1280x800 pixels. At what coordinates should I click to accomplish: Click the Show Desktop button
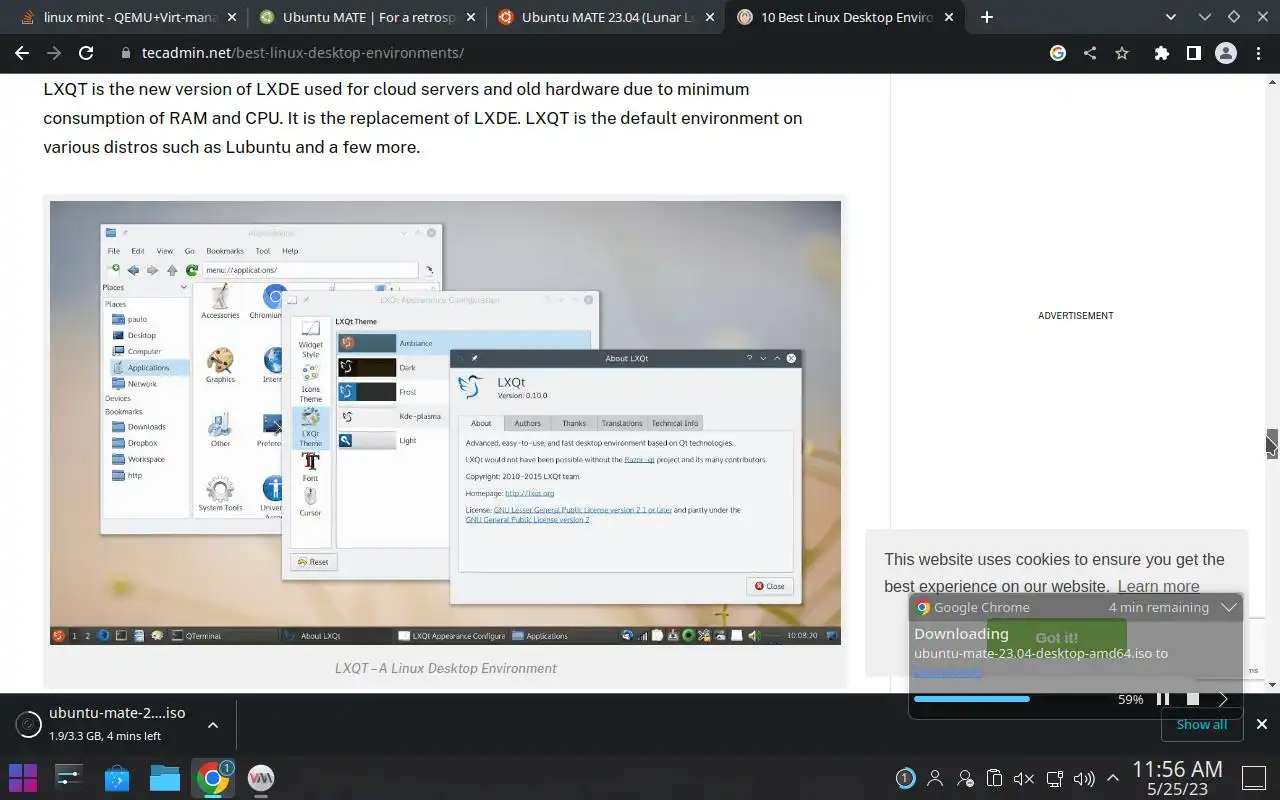point(1253,777)
